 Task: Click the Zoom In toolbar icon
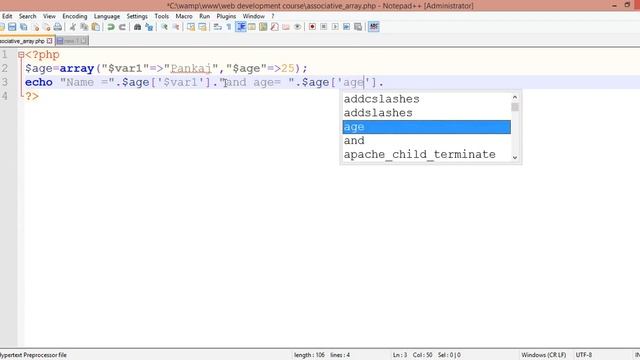click(164, 27)
